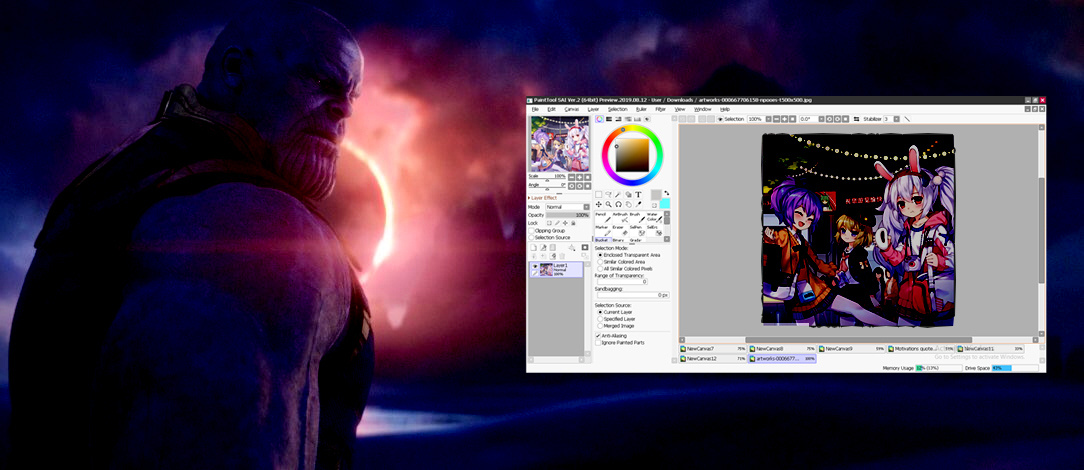Click the cyan background color swatch
This screenshot has width=1084, height=470.
[665, 203]
